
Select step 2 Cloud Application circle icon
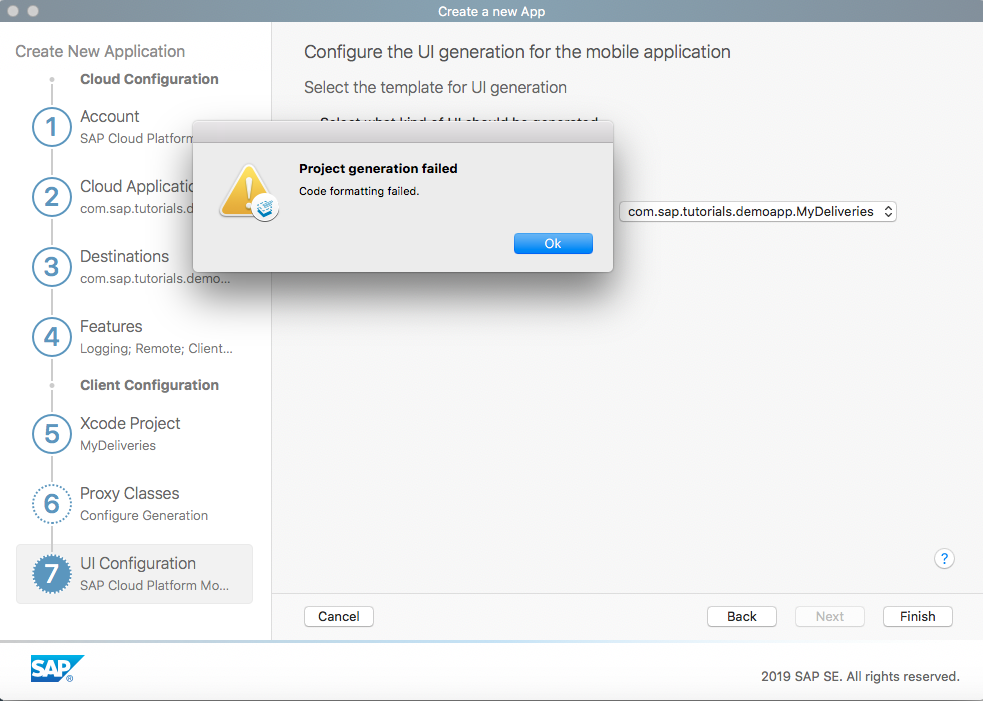(x=51, y=197)
